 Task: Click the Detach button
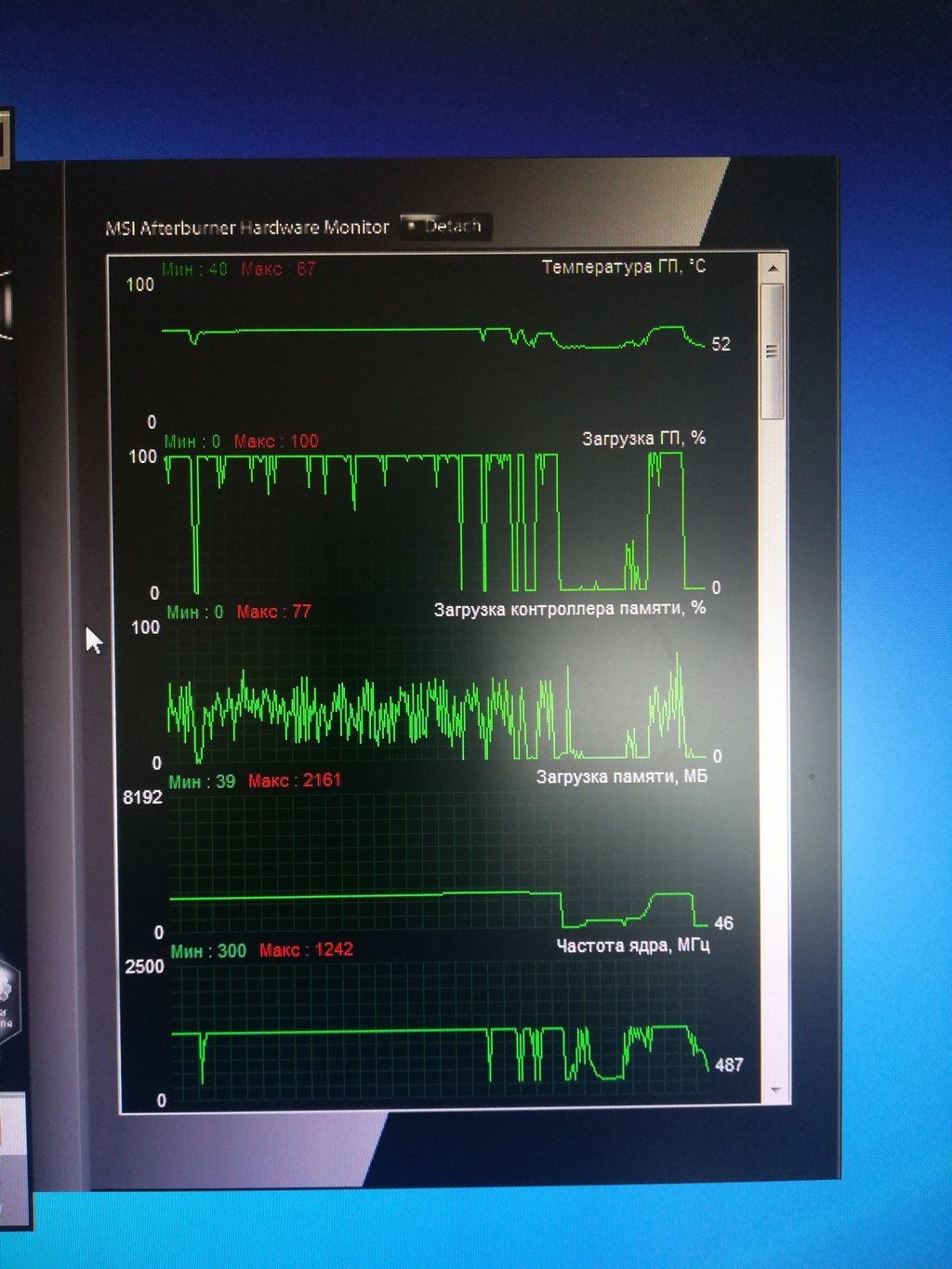coord(445,227)
